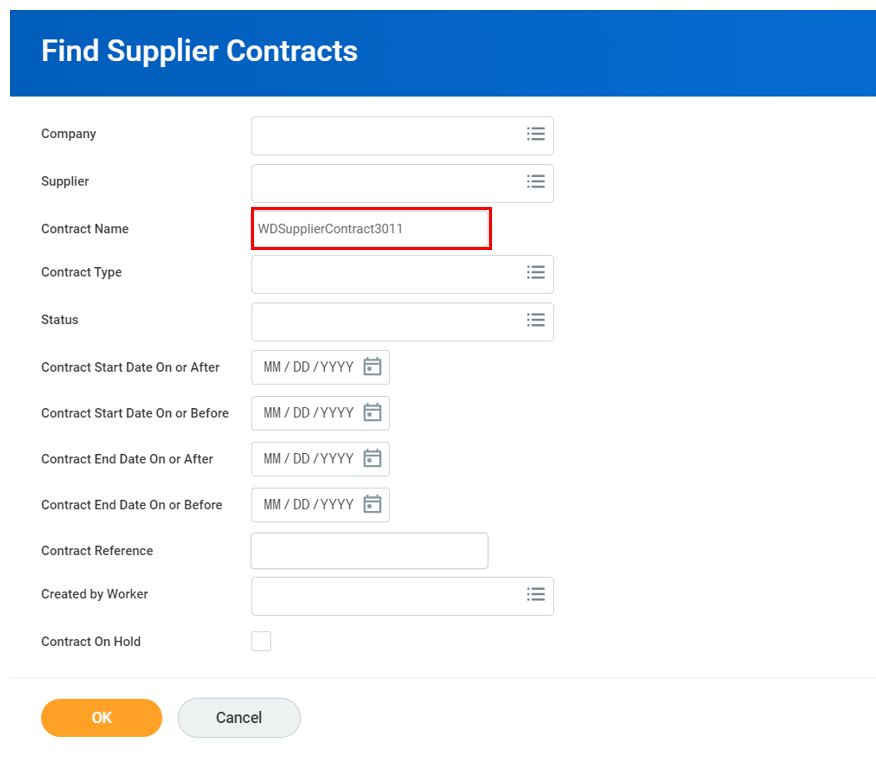
Task: Open the Contract Type prompt list icon
Action: (x=536, y=272)
